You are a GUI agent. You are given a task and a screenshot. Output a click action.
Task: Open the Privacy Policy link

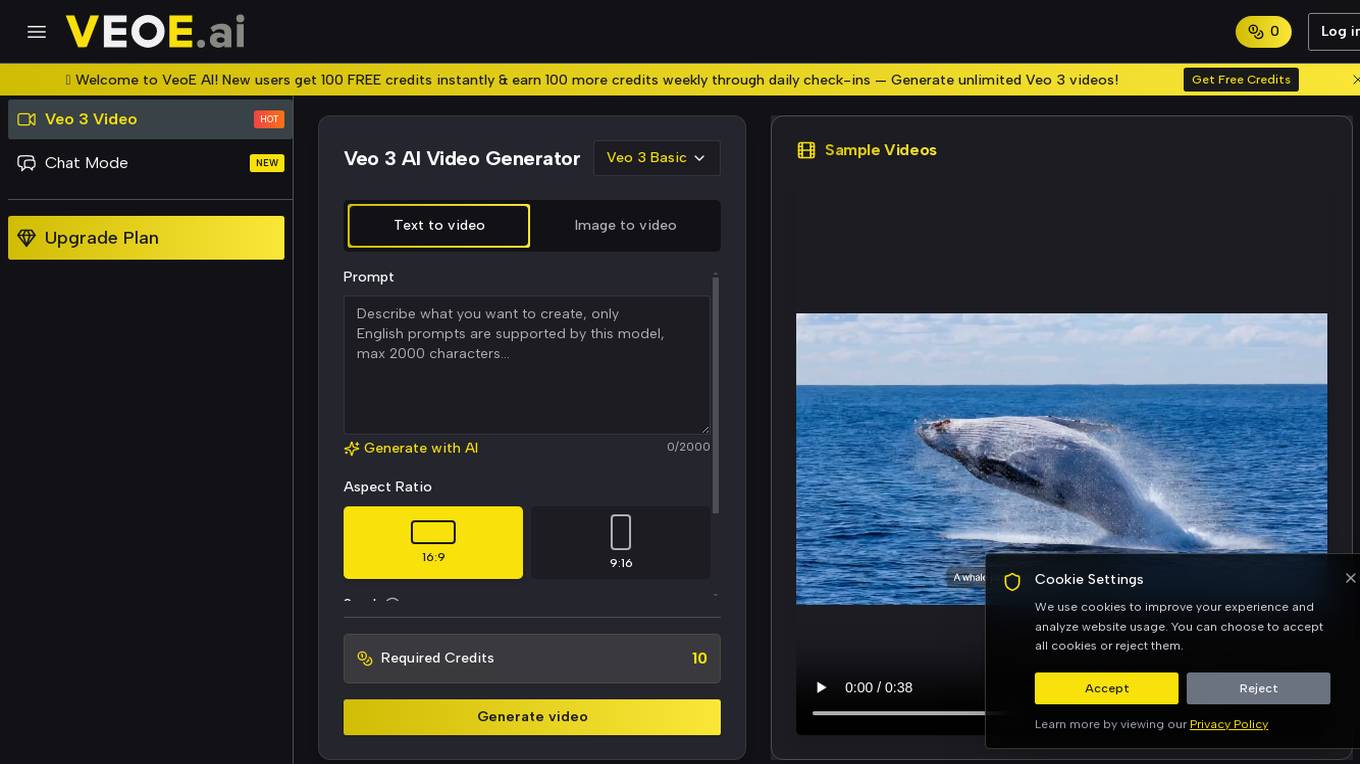1229,724
